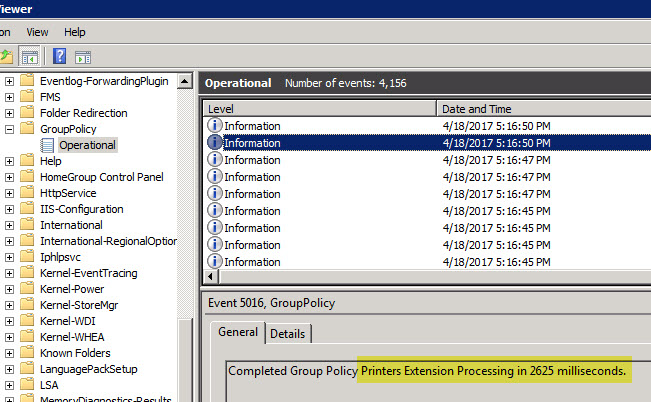Click the highlighted event's information icon
651x402 pixels.
pyautogui.click(x=215, y=142)
